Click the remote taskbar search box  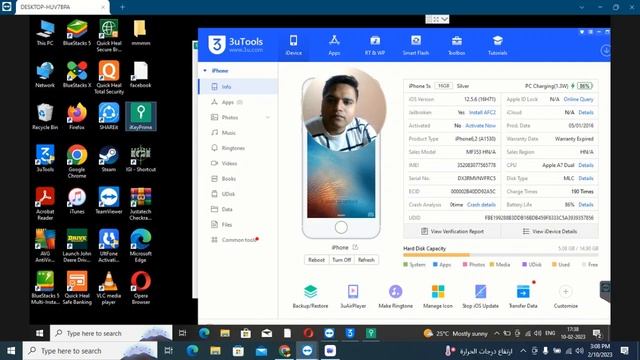point(111,333)
